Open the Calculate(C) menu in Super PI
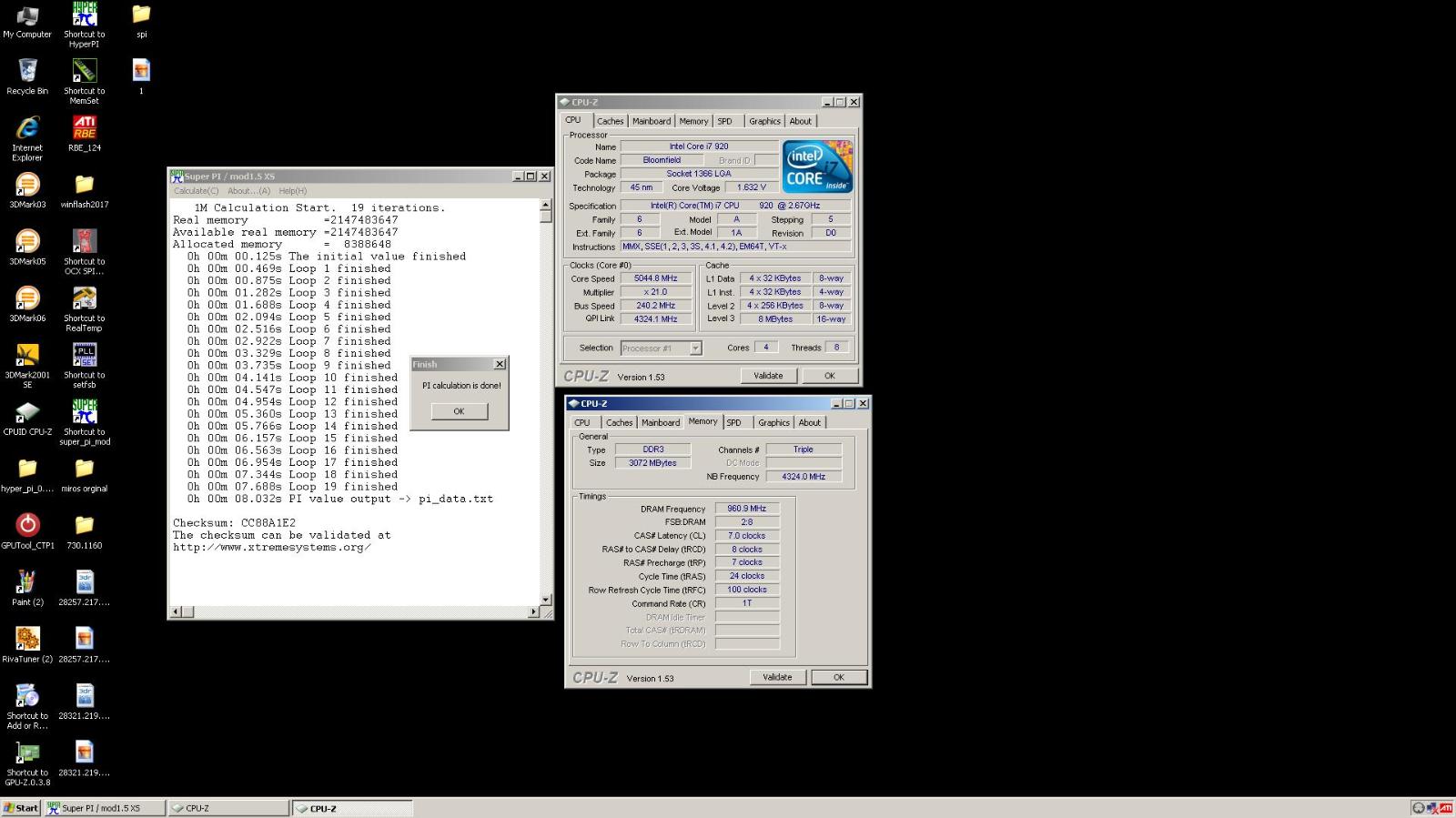The width and height of the screenshot is (1456, 818). click(196, 191)
